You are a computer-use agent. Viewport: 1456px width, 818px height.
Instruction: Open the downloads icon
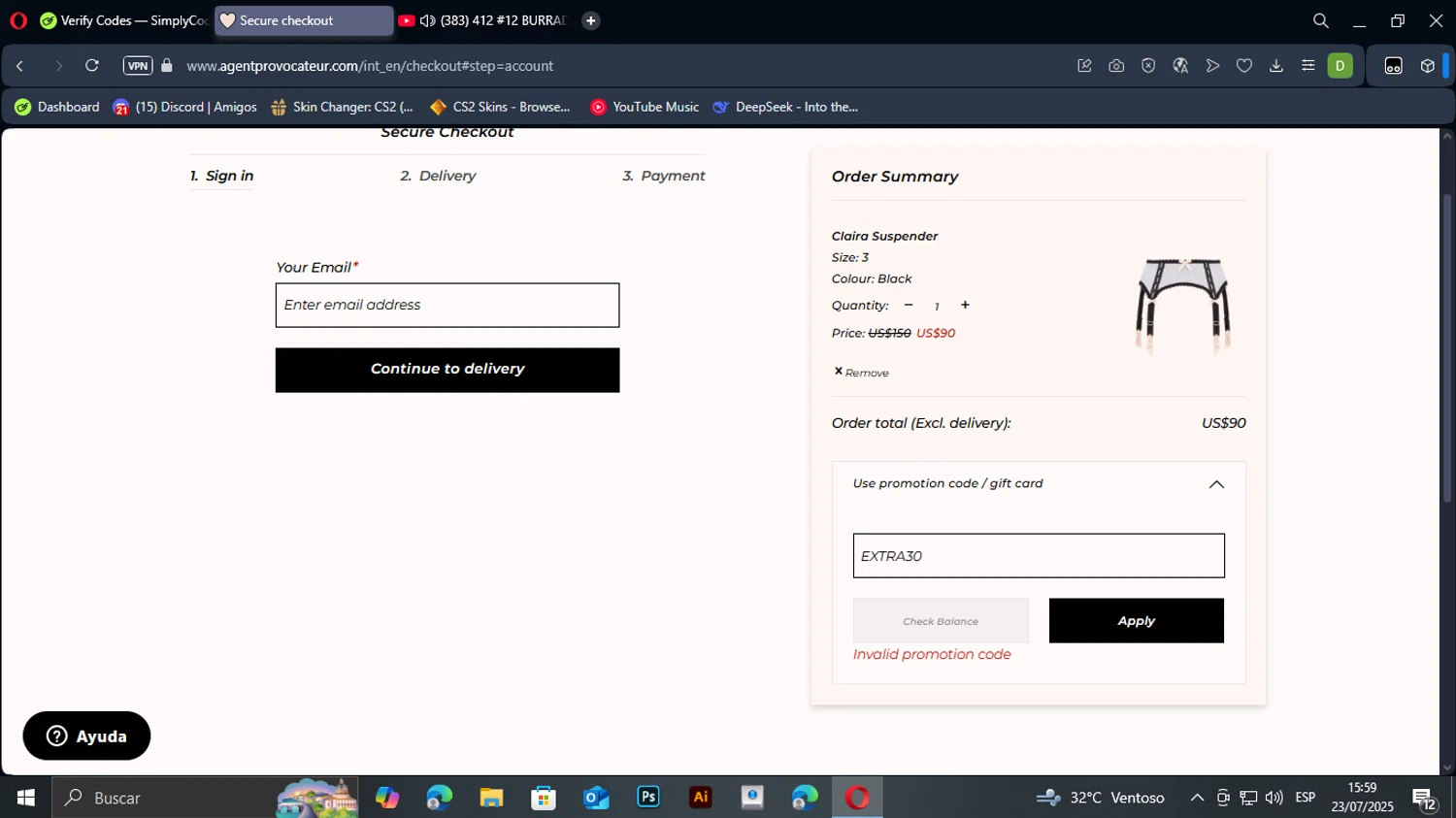[x=1276, y=66]
